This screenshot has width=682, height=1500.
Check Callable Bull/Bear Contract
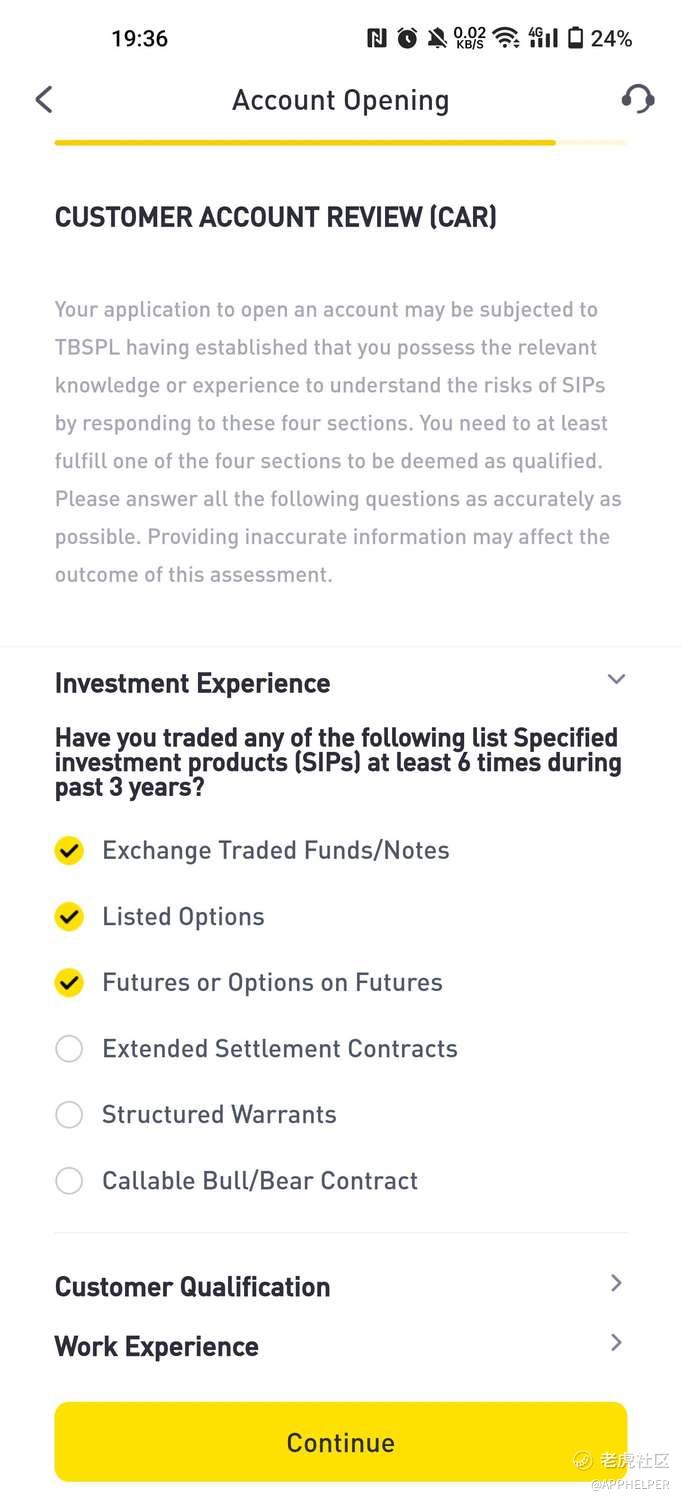pos(69,1181)
